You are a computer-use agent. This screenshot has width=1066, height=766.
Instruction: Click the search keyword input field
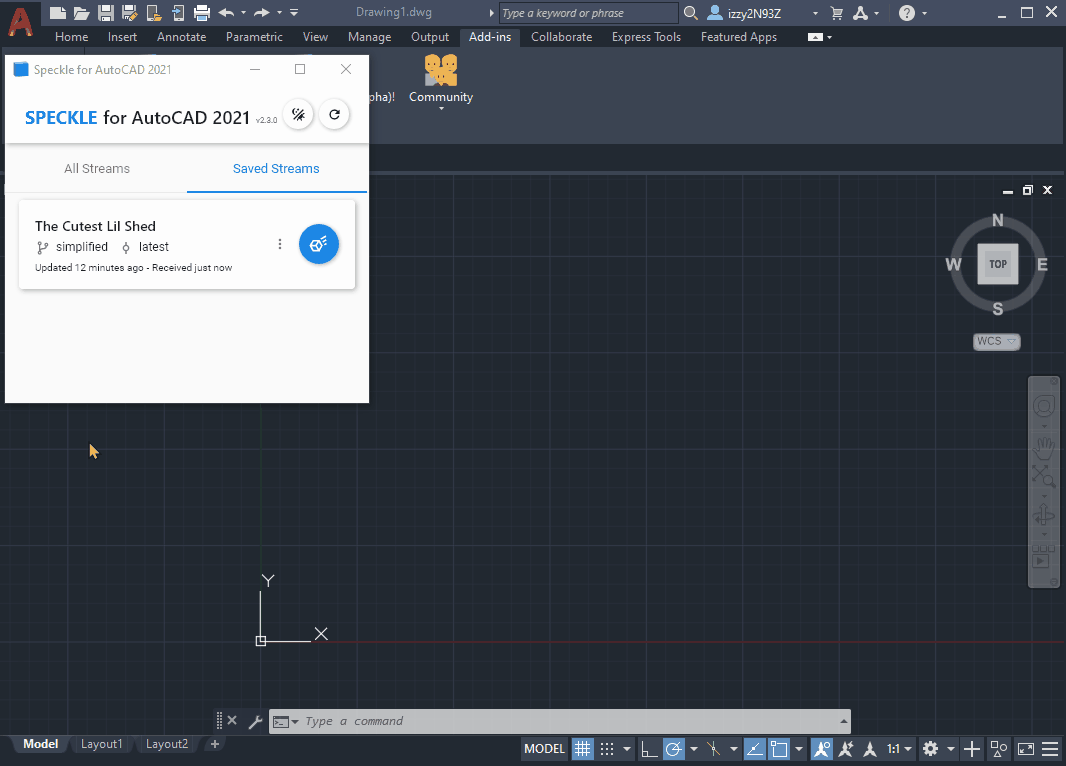click(589, 13)
